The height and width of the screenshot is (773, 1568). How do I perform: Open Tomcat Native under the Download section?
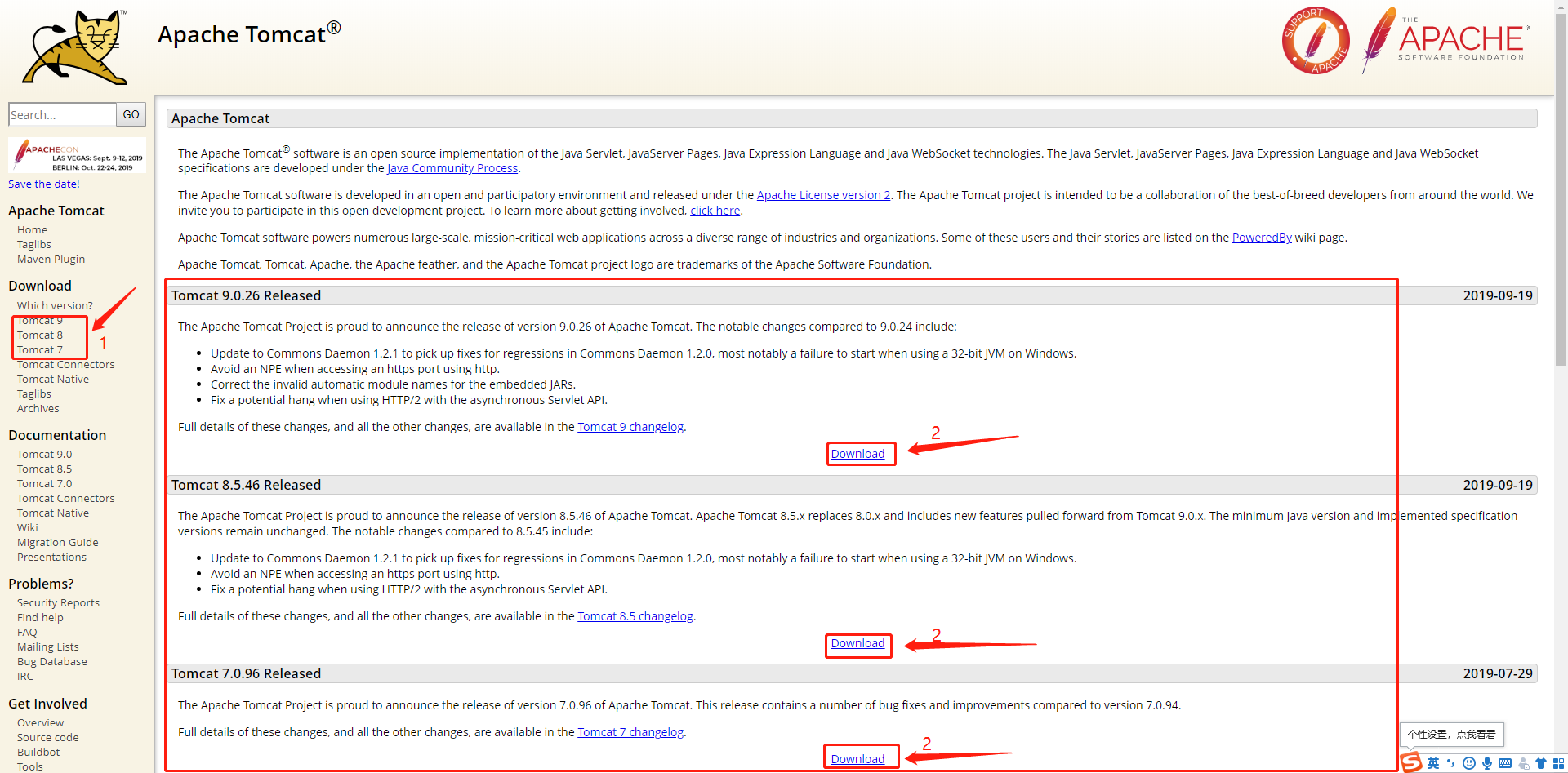53,380
